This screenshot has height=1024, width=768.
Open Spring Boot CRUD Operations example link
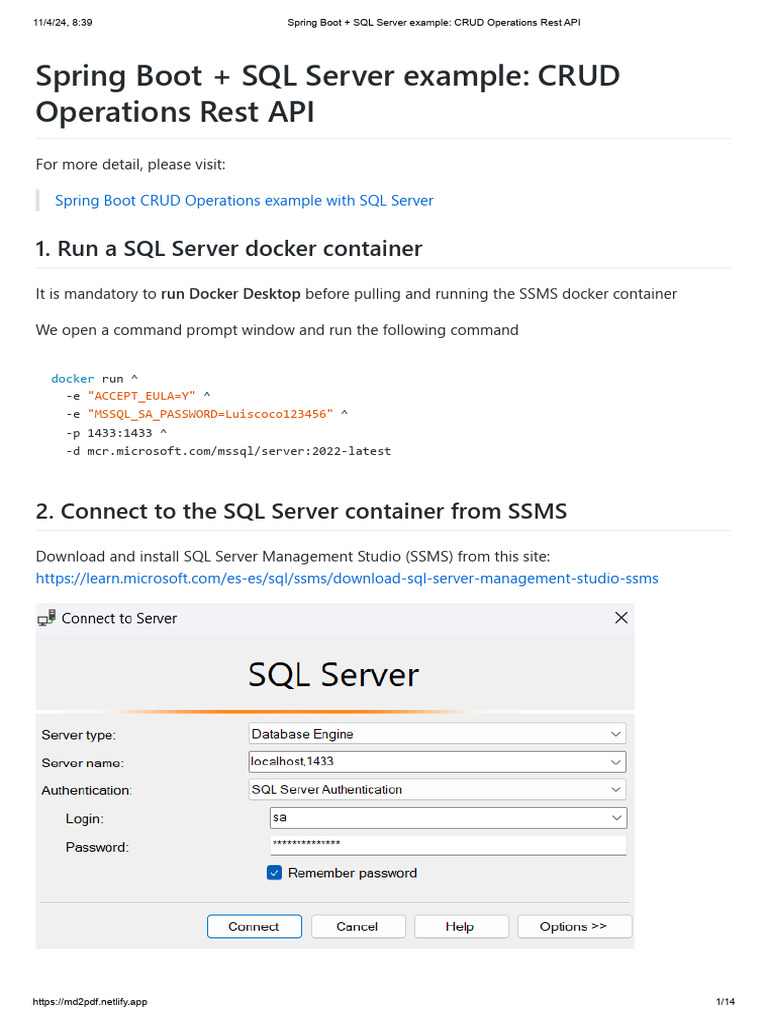tap(244, 200)
